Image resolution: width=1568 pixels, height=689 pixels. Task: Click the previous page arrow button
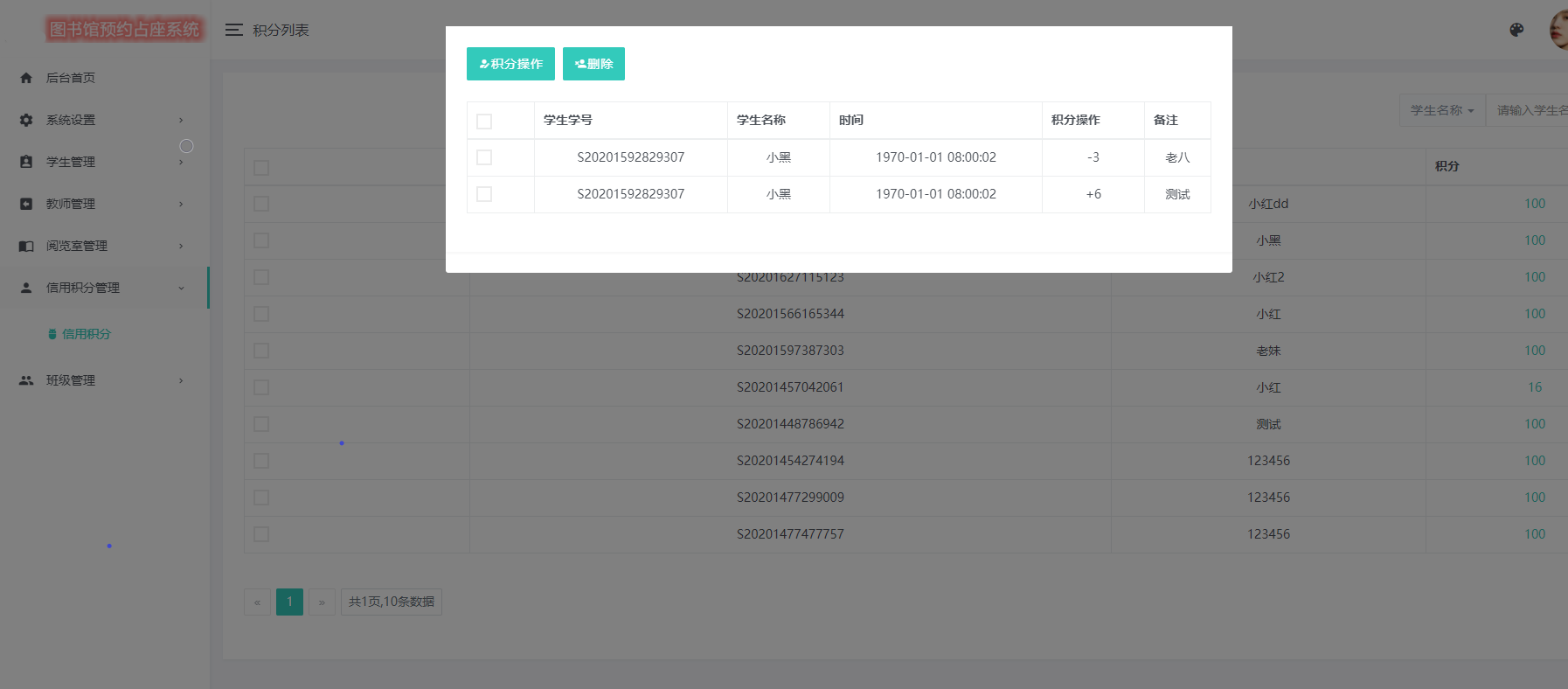(257, 602)
